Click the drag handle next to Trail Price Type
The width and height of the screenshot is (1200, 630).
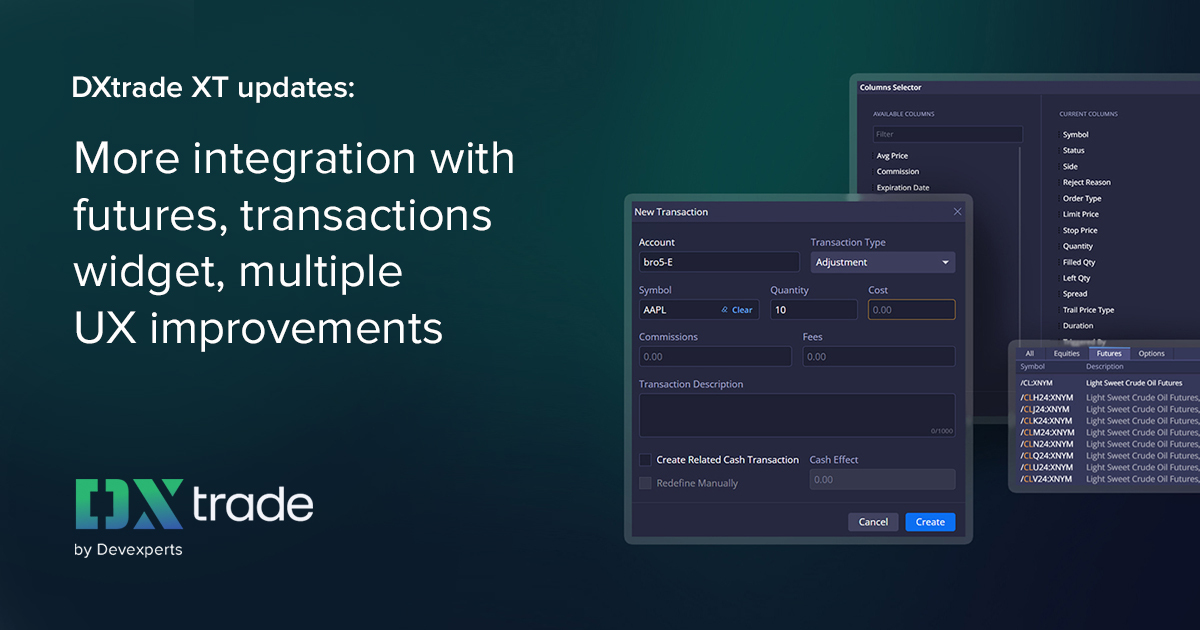coord(1059,309)
